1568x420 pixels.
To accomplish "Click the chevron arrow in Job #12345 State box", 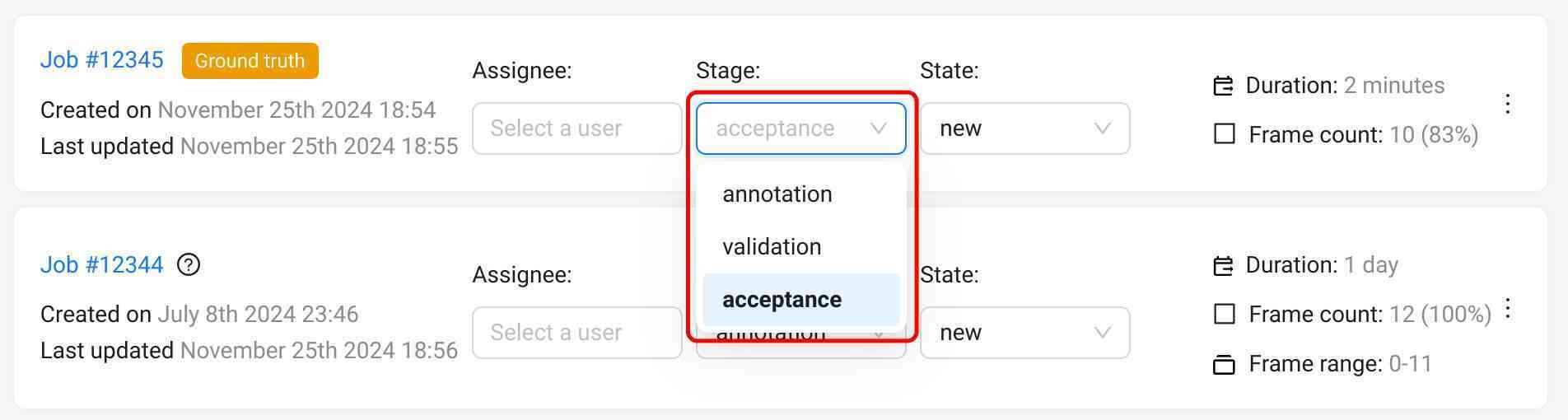I will 1102,128.
